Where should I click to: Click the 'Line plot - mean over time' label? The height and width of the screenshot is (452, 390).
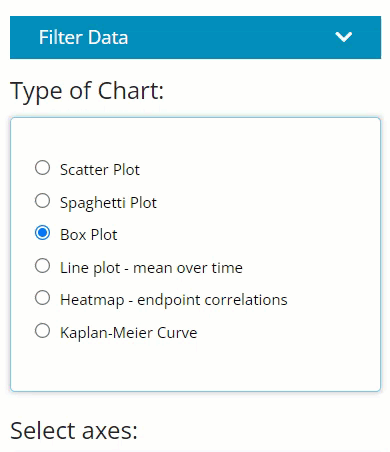pos(151,268)
